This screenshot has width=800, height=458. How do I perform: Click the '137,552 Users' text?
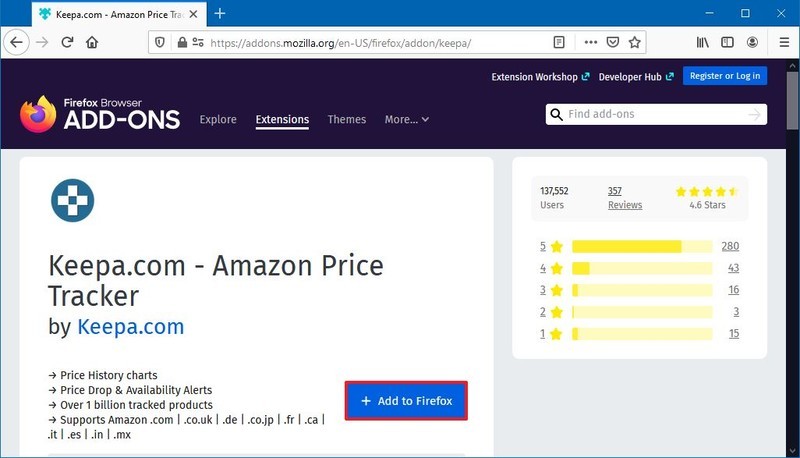point(554,198)
